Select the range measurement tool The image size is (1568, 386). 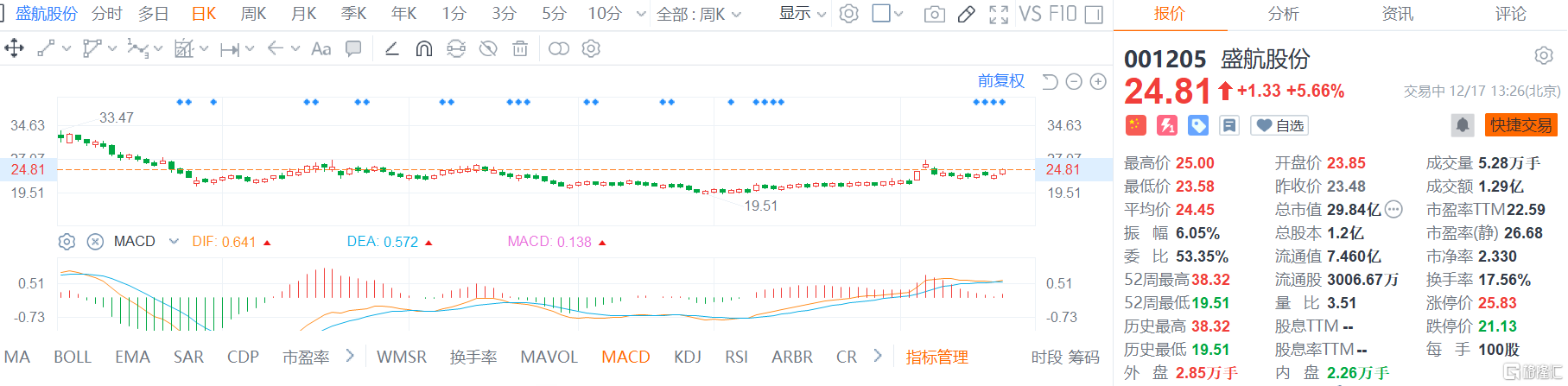point(229,49)
